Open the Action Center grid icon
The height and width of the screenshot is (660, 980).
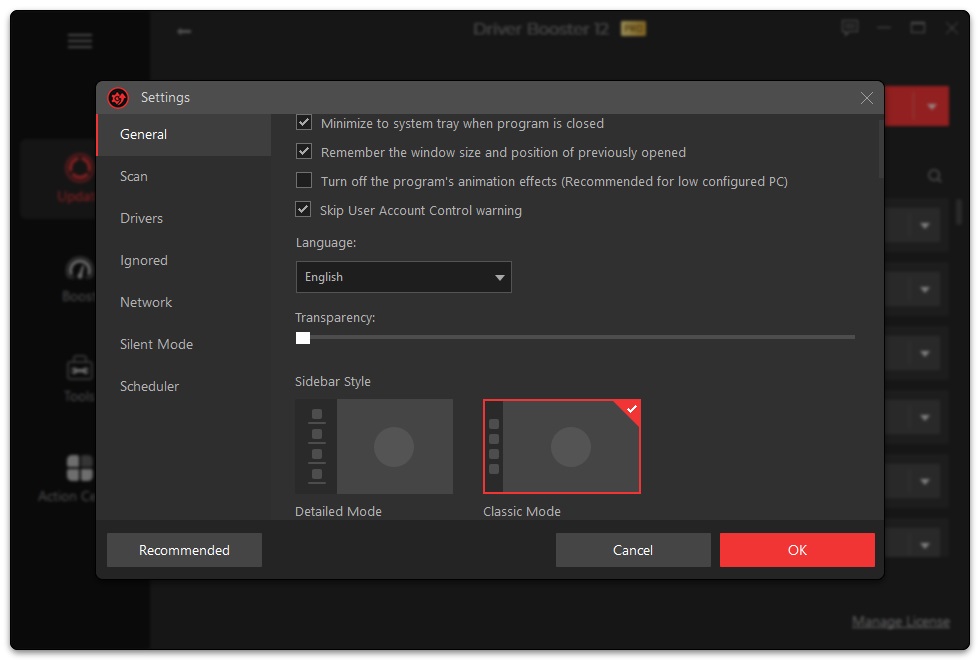[79, 468]
